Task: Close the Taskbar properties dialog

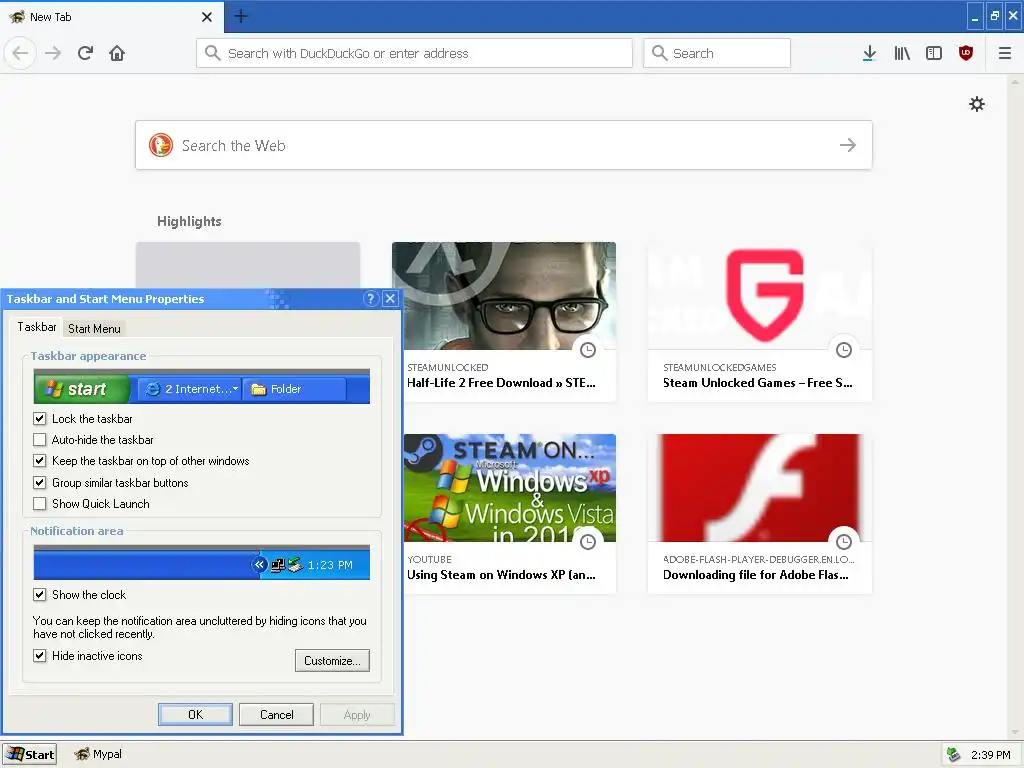Action: (x=390, y=298)
